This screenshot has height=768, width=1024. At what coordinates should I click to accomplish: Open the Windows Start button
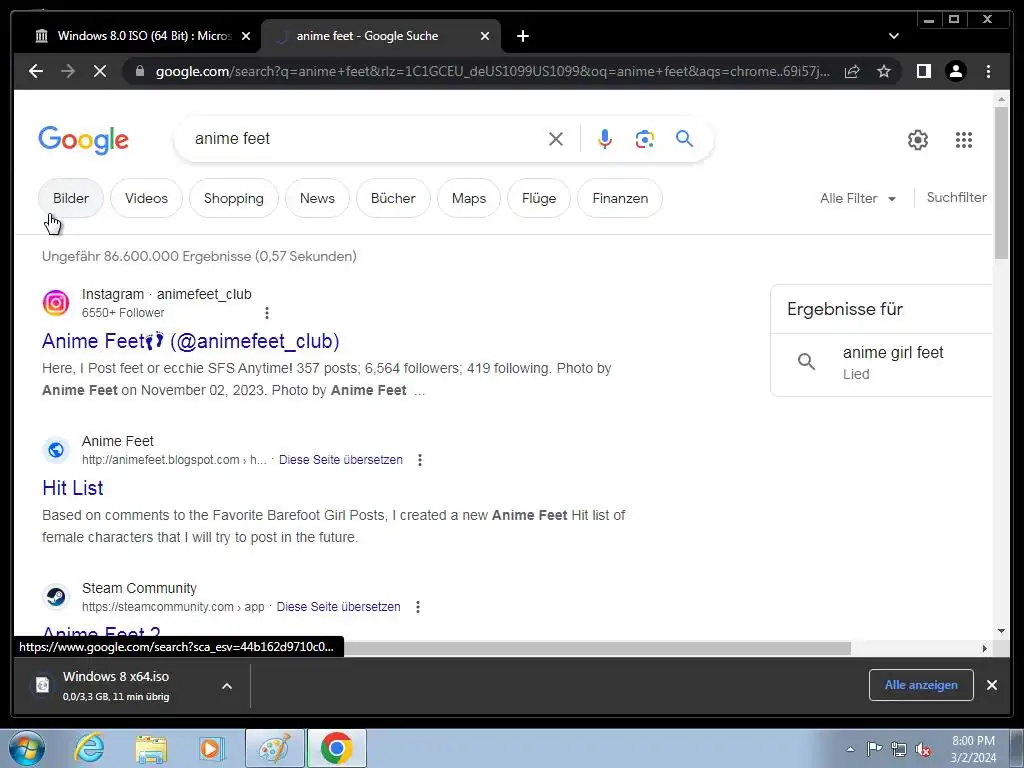27,749
